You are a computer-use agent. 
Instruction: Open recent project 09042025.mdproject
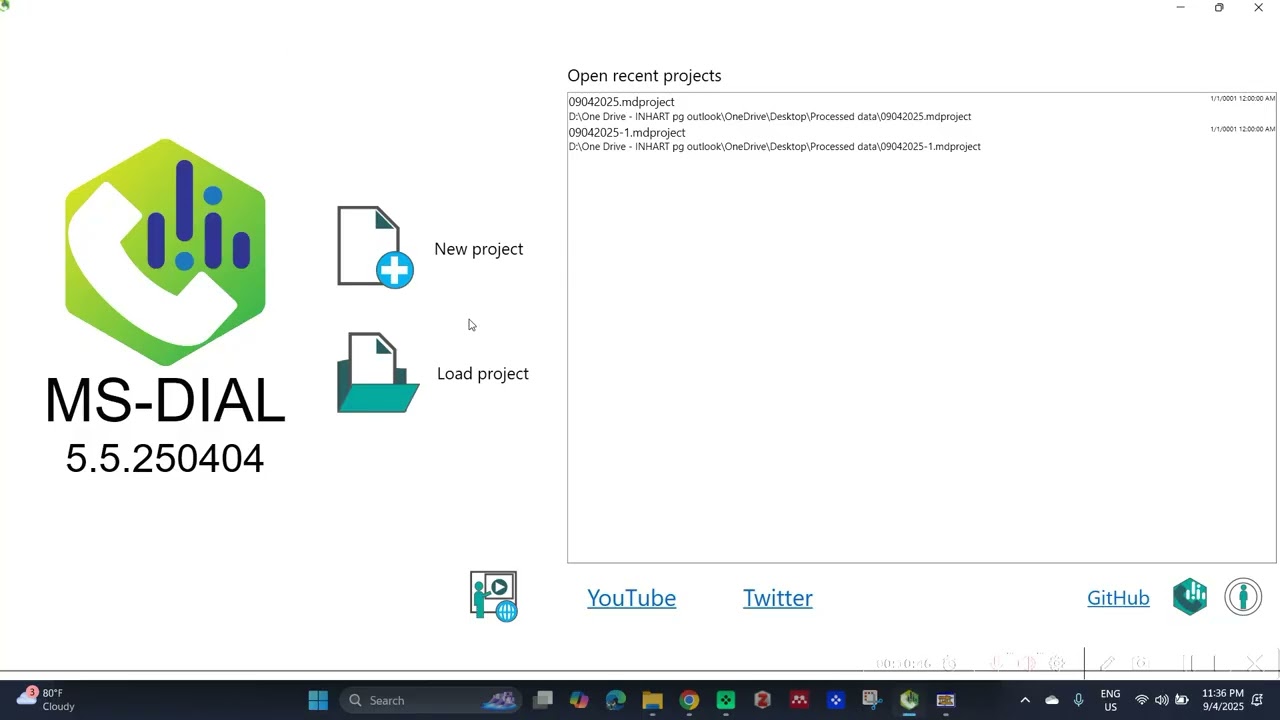pos(621,102)
